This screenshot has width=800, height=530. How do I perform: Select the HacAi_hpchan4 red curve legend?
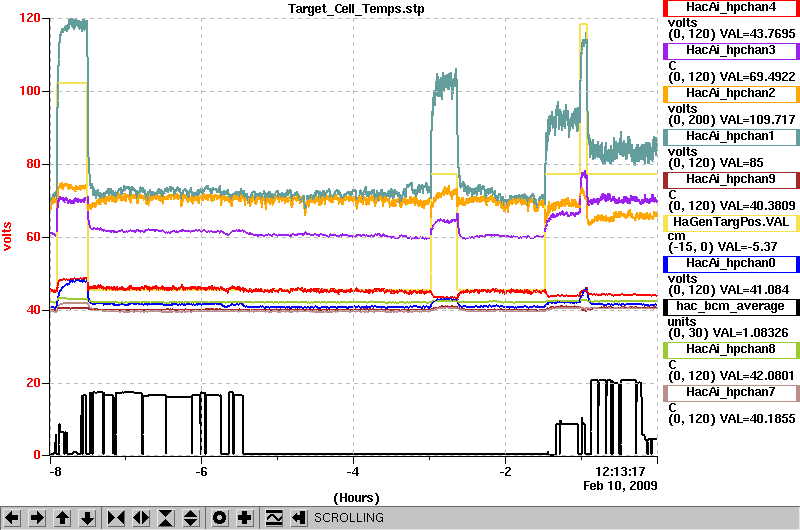(x=731, y=8)
